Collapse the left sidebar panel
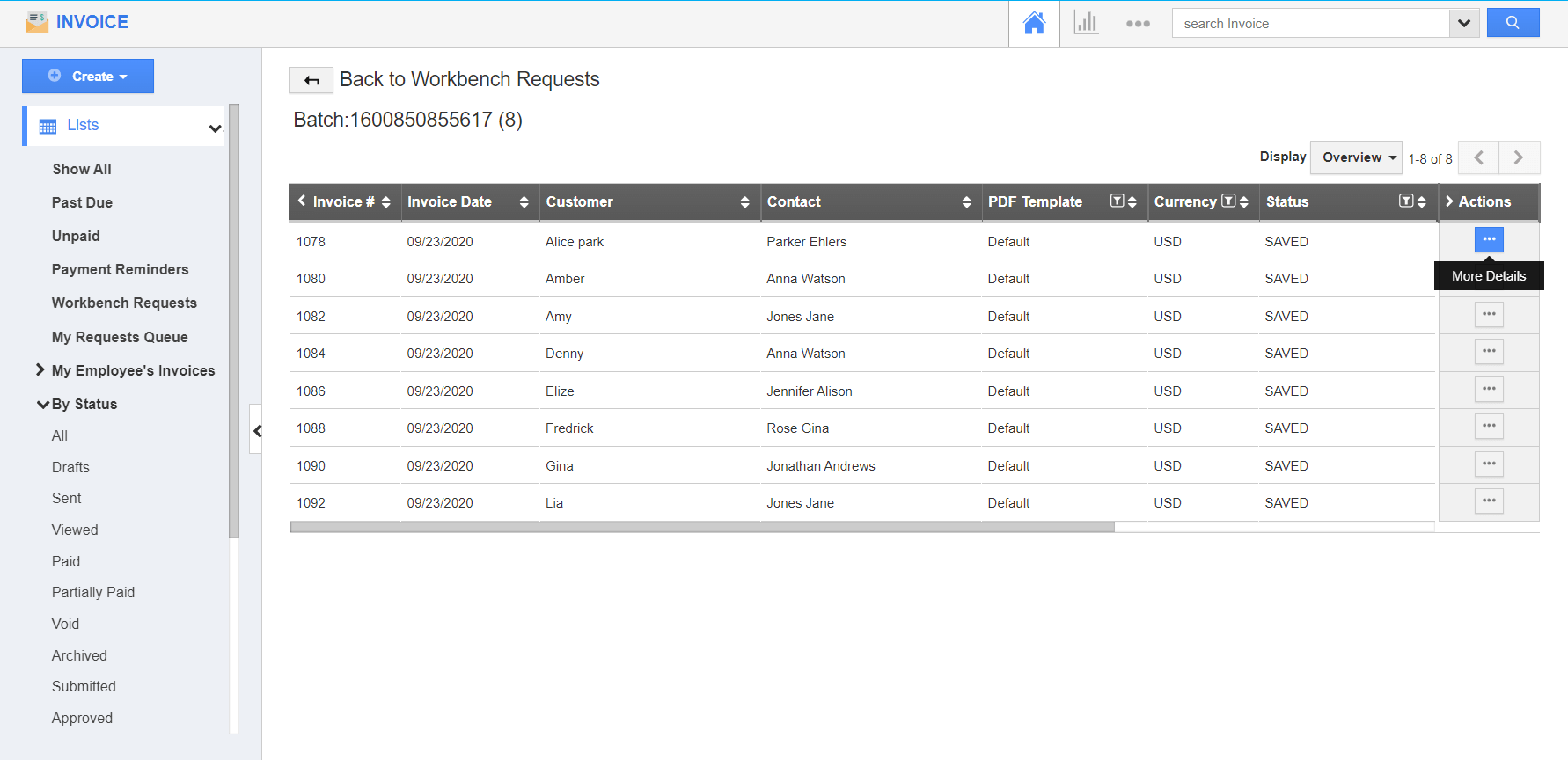 tap(256, 430)
